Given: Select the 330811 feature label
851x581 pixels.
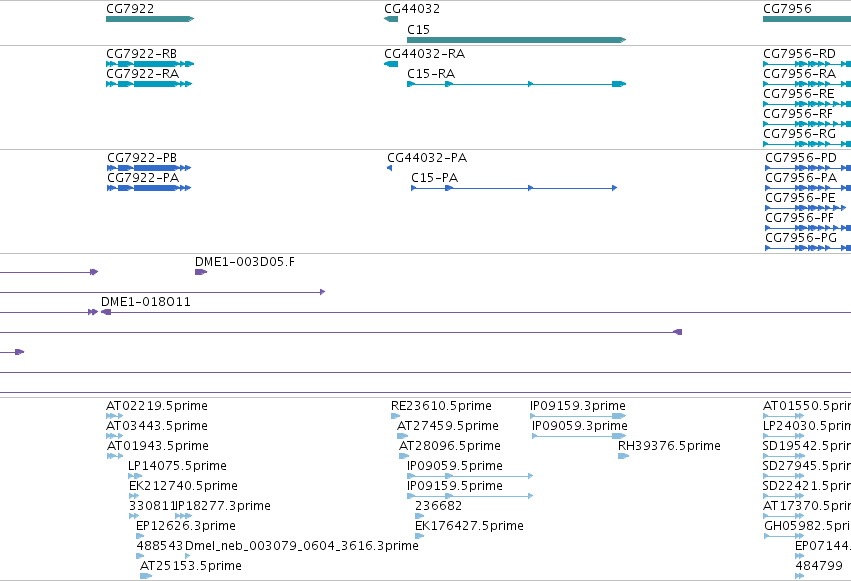Looking at the screenshot, I should 152,506.
